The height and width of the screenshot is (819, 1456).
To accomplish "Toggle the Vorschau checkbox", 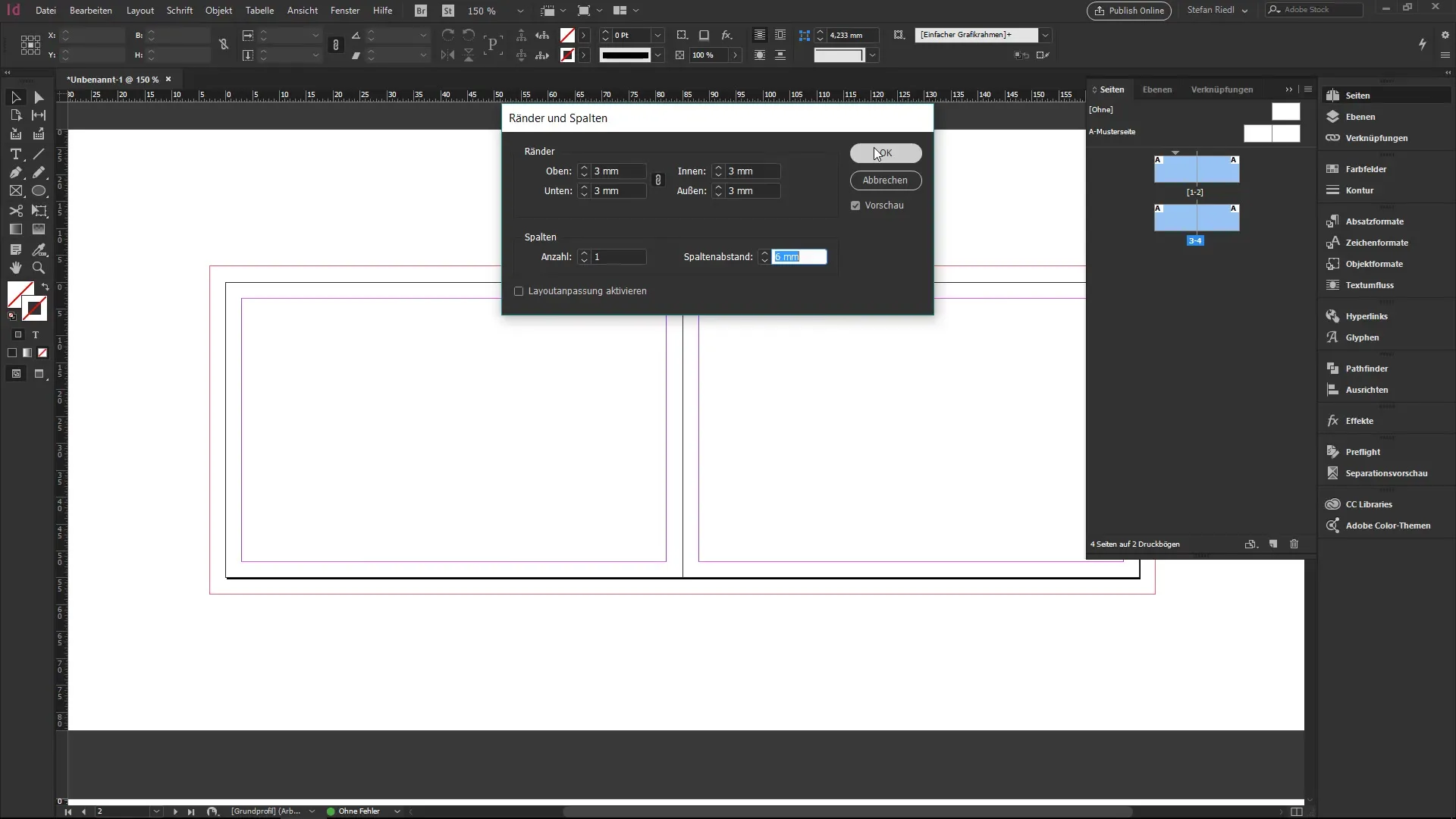I will [855, 206].
